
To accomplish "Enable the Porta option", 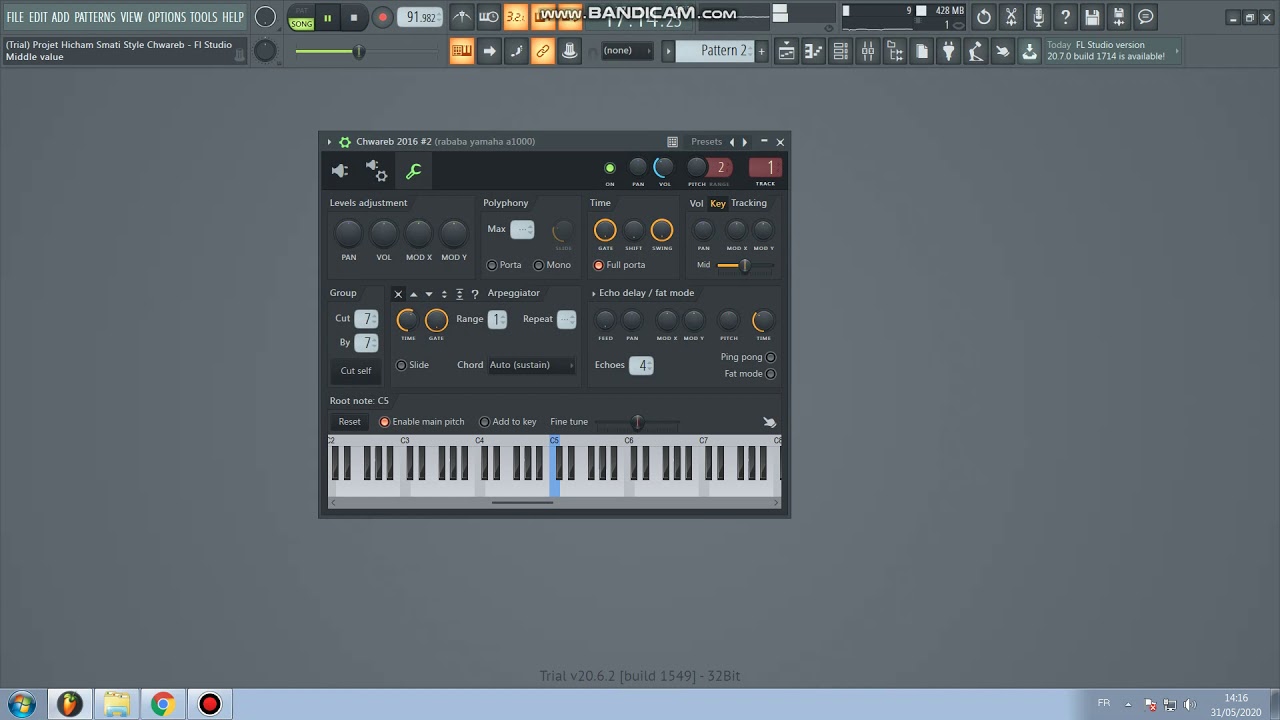I will click(504, 265).
